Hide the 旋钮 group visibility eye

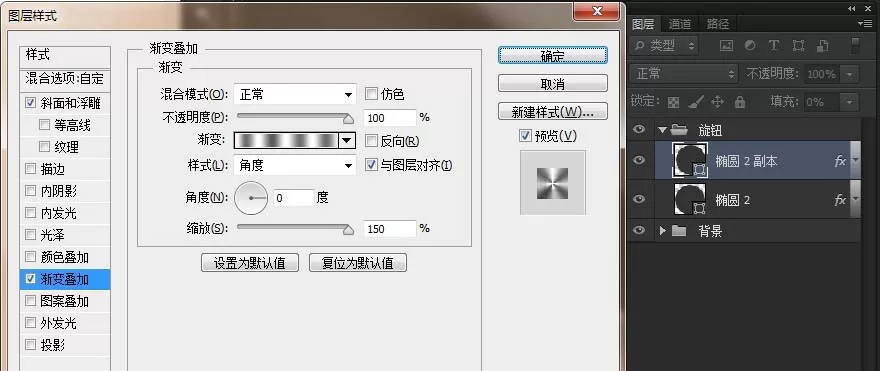click(x=639, y=130)
